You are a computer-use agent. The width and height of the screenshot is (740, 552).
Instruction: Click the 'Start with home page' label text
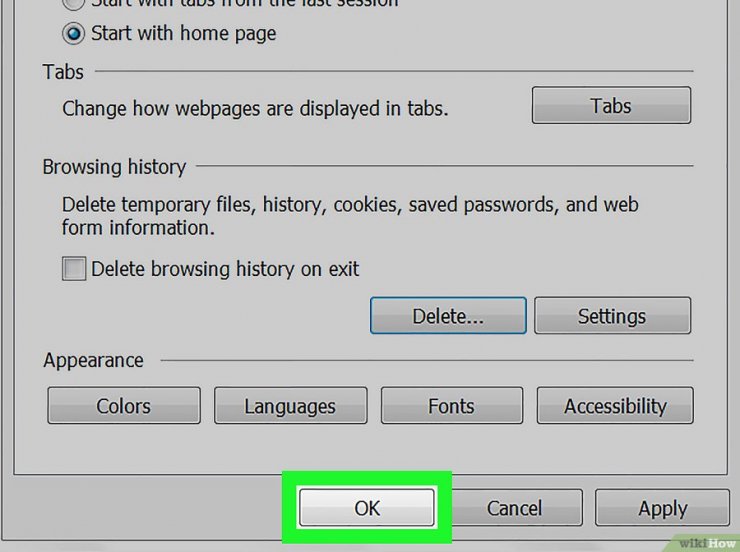[184, 33]
